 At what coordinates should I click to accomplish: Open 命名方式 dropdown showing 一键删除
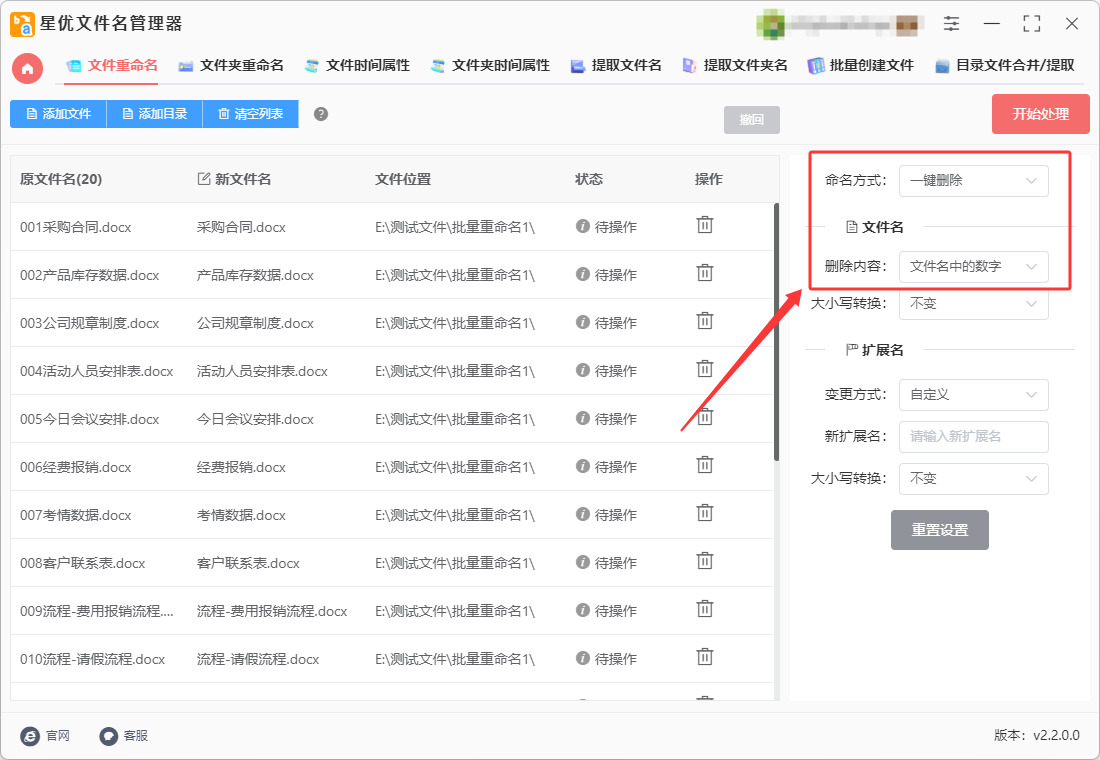point(974,181)
